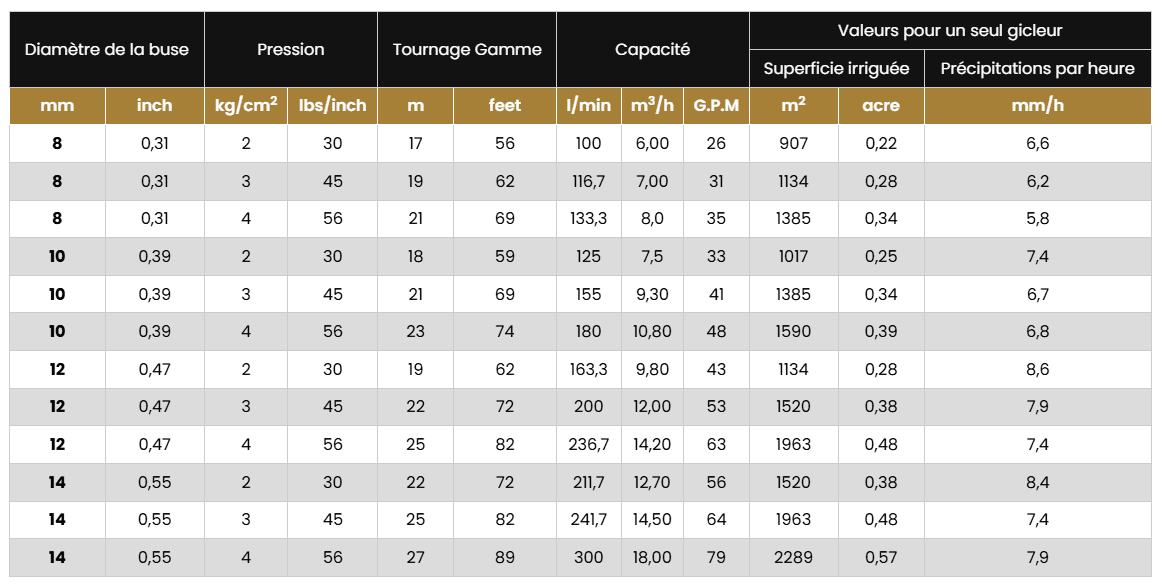This screenshot has height=586, width=1162.
Task: Select the "acre" column header
Action: click(881, 105)
